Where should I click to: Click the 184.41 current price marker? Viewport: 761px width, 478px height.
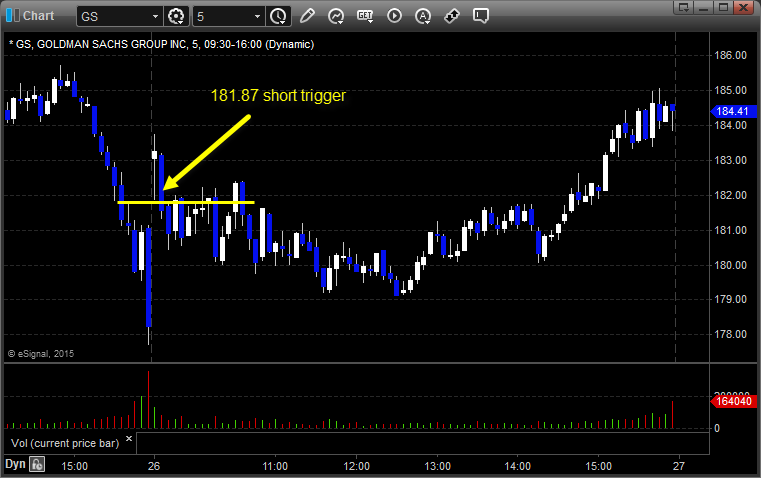point(733,111)
